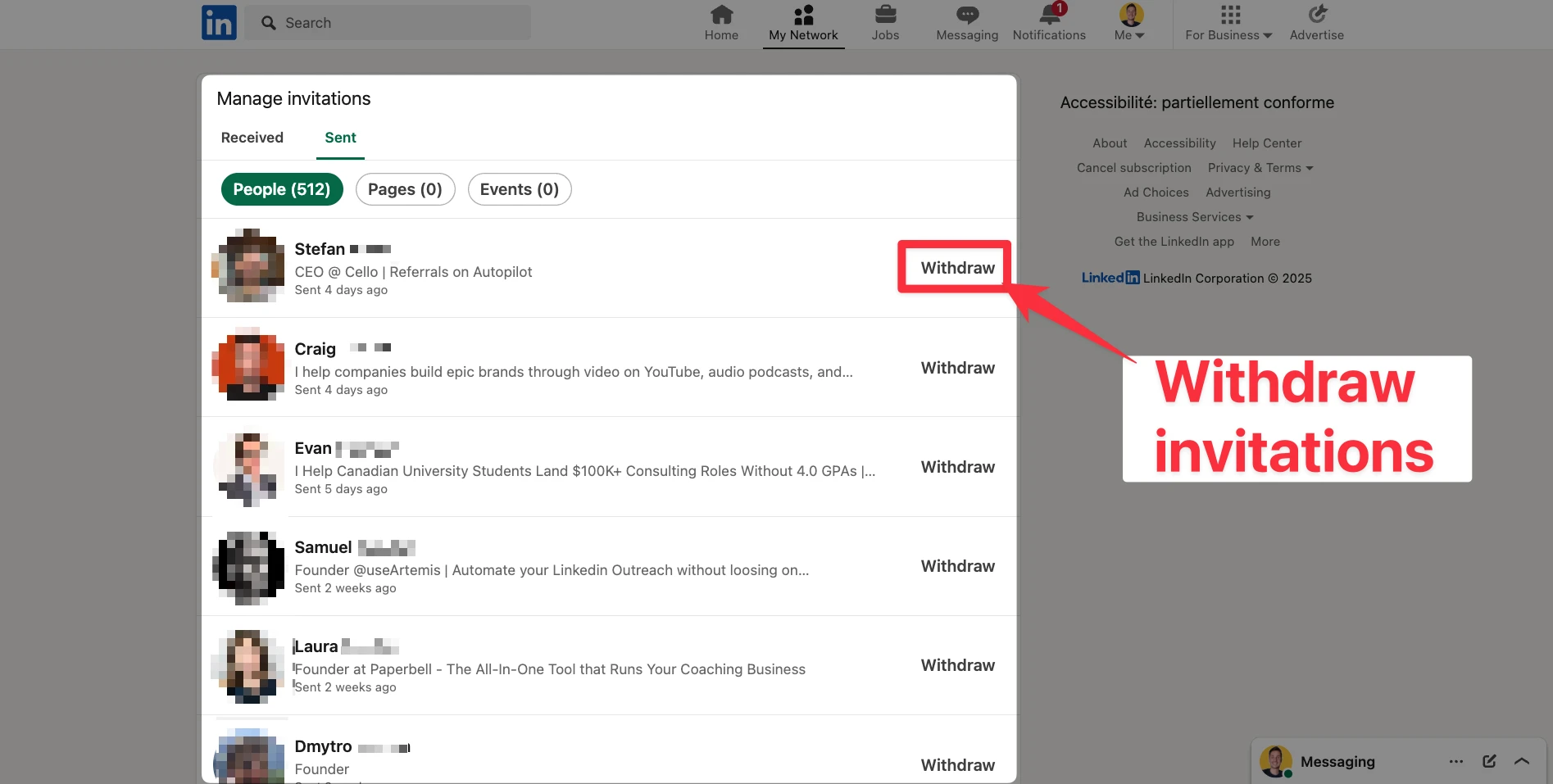
Task: Withdraw the invitation to Evan
Action: pos(957,467)
